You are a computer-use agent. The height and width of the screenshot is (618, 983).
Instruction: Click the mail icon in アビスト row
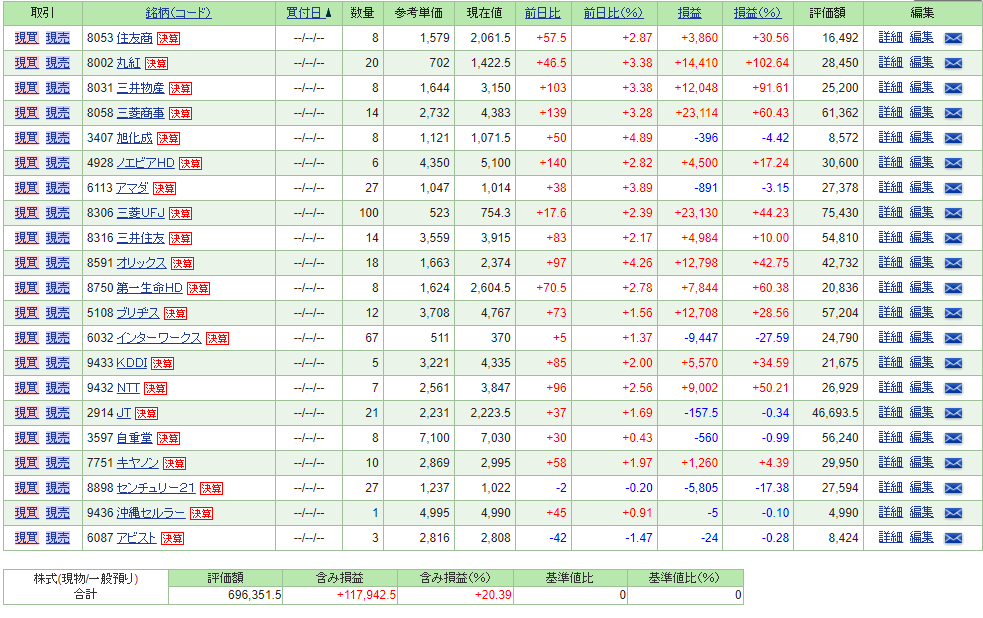(953, 538)
